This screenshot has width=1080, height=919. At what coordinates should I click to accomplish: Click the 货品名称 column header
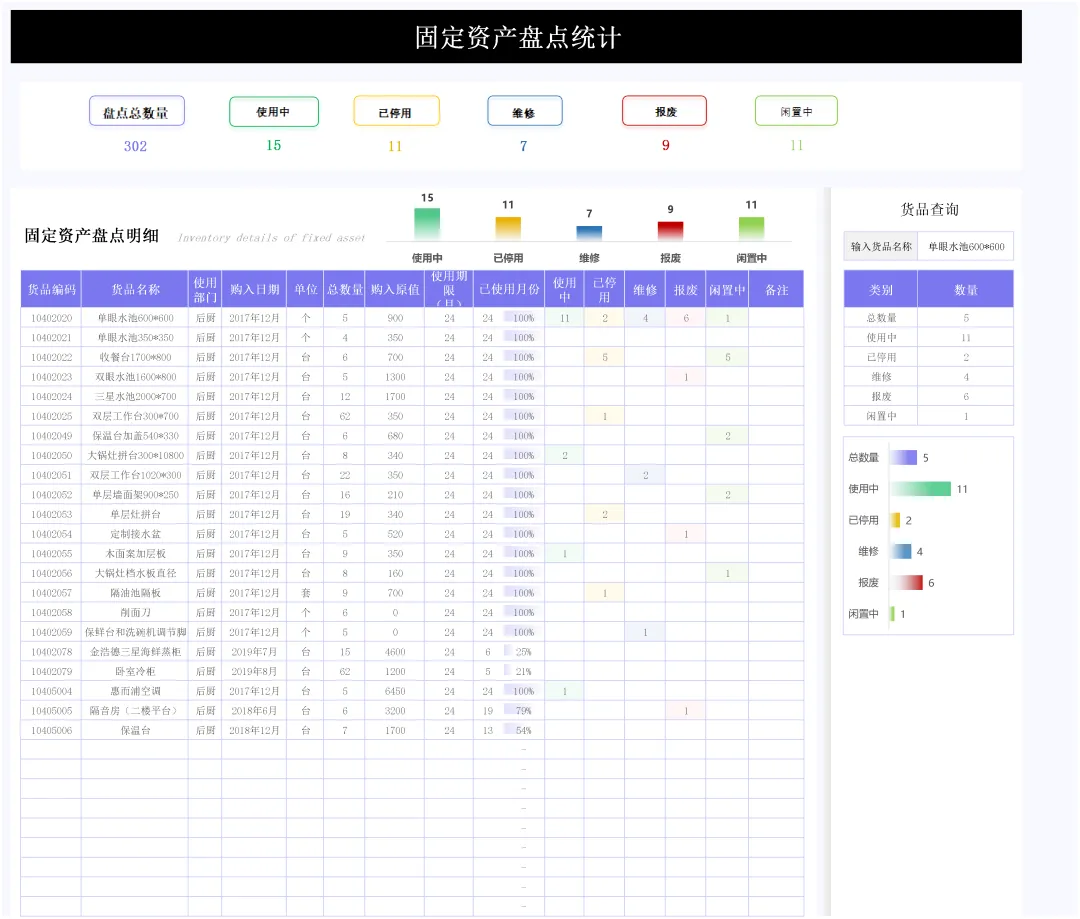click(135, 289)
